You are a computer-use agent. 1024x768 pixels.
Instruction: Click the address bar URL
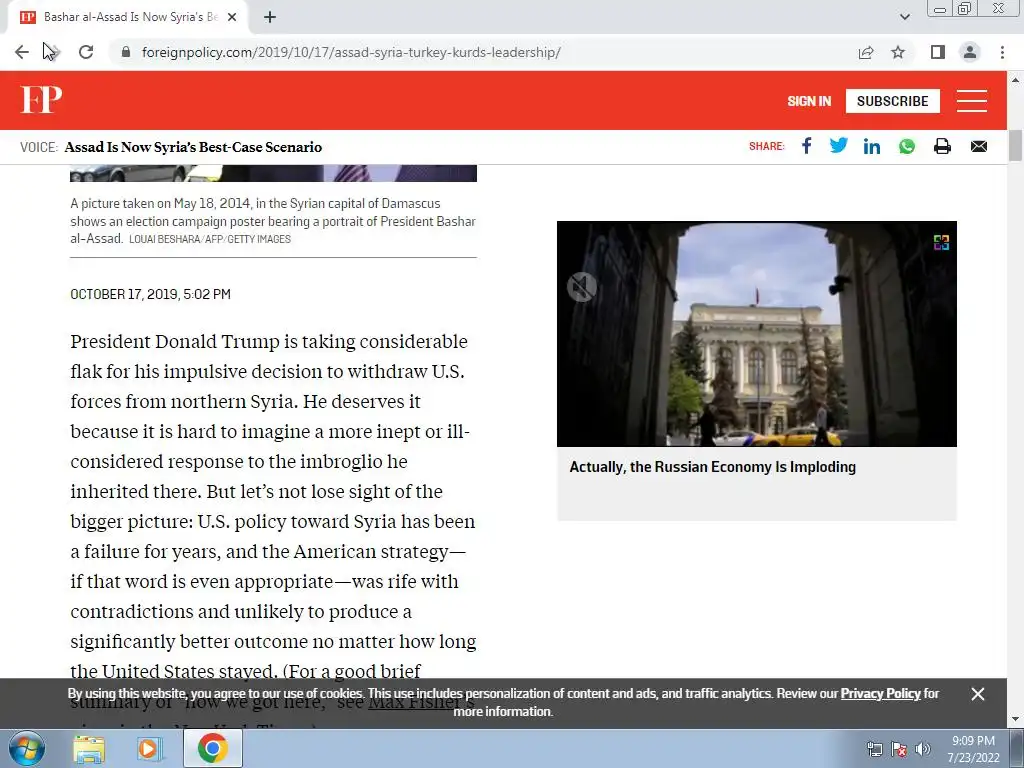(x=351, y=52)
